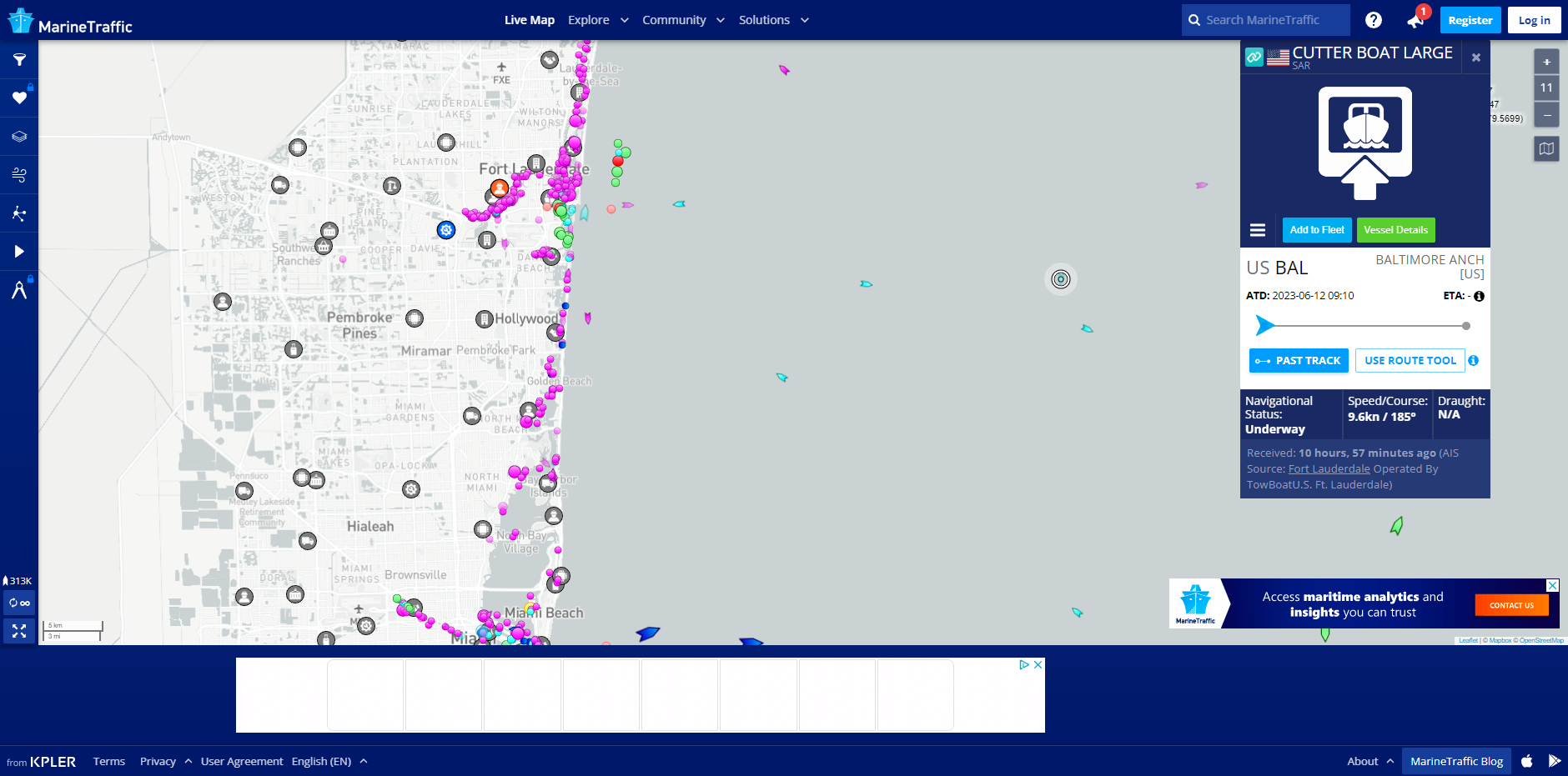Expand the Solutions menu
The height and width of the screenshot is (776, 1568).
774,20
